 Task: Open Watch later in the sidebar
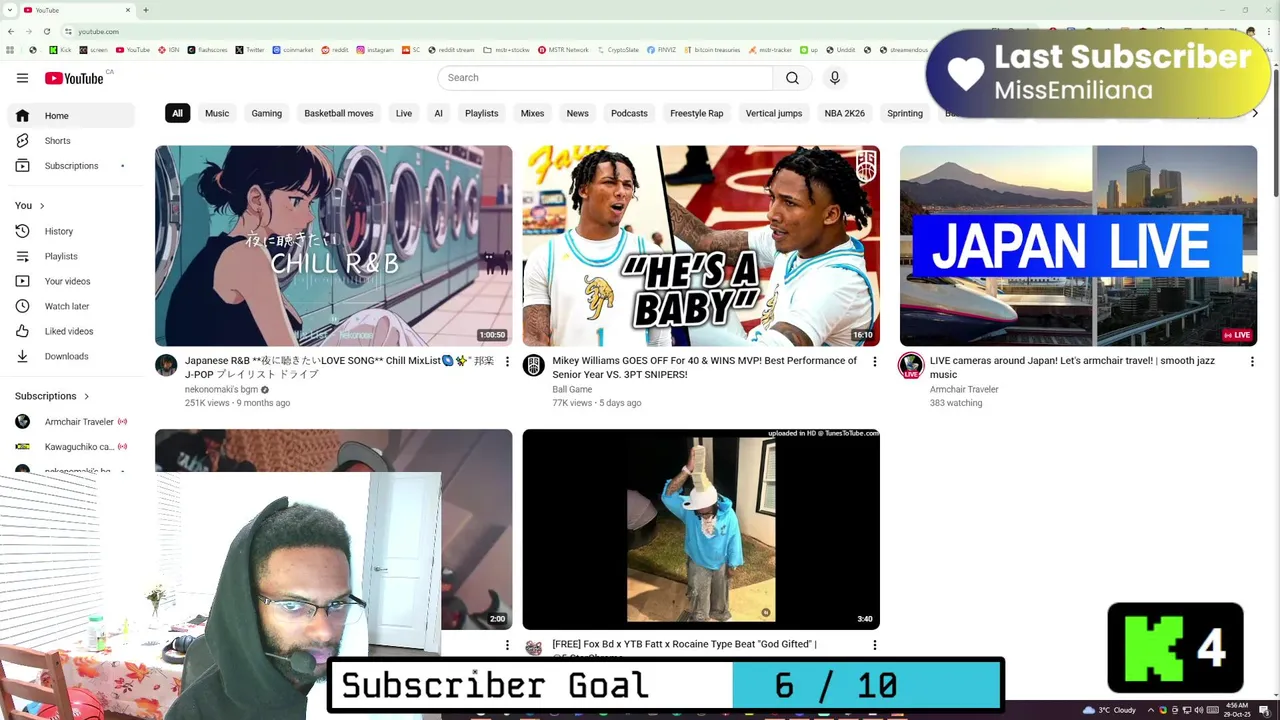click(x=71, y=306)
